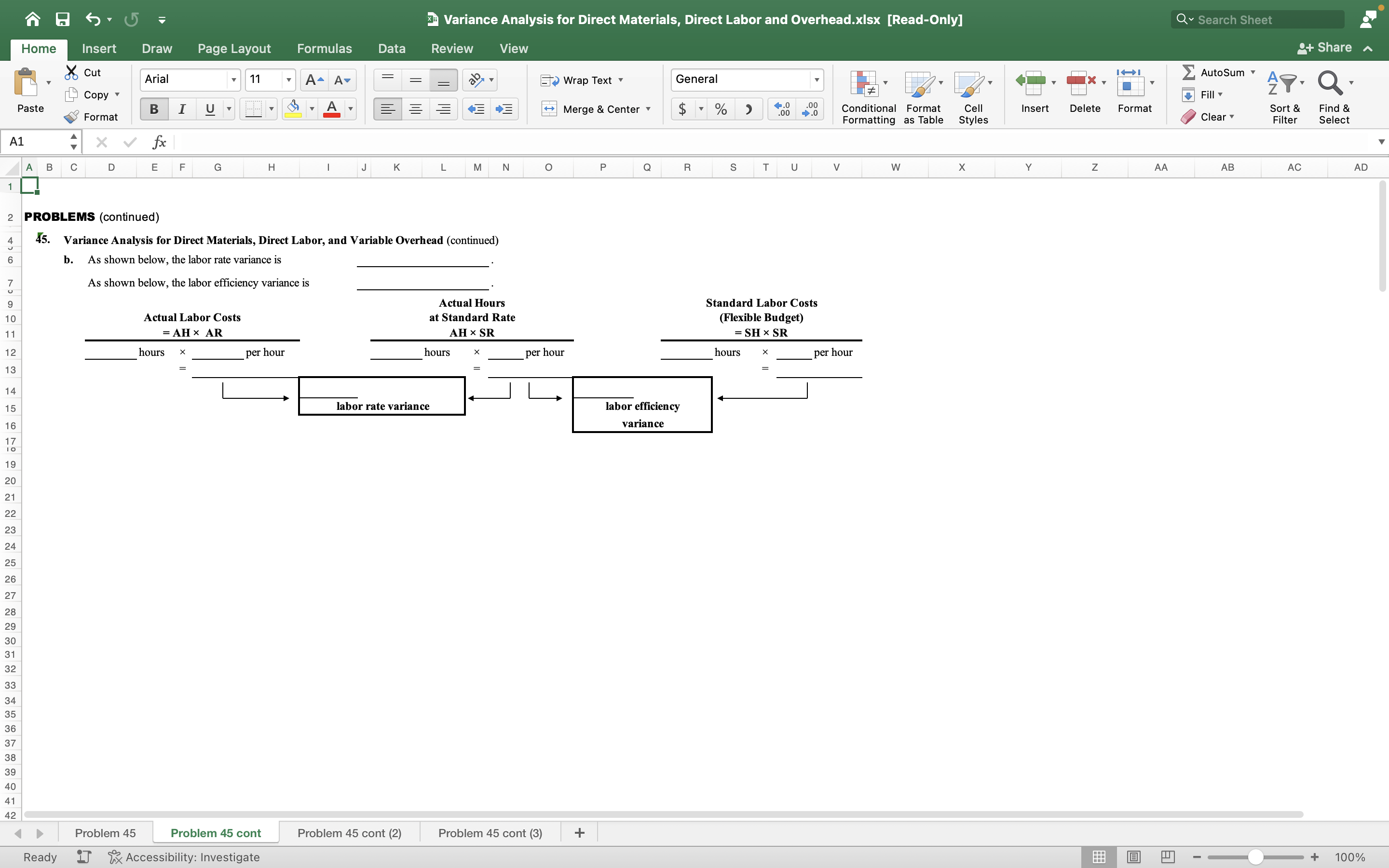Open the fill color swatch
The height and width of the screenshot is (868, 1389).
[x=293, y=108]
